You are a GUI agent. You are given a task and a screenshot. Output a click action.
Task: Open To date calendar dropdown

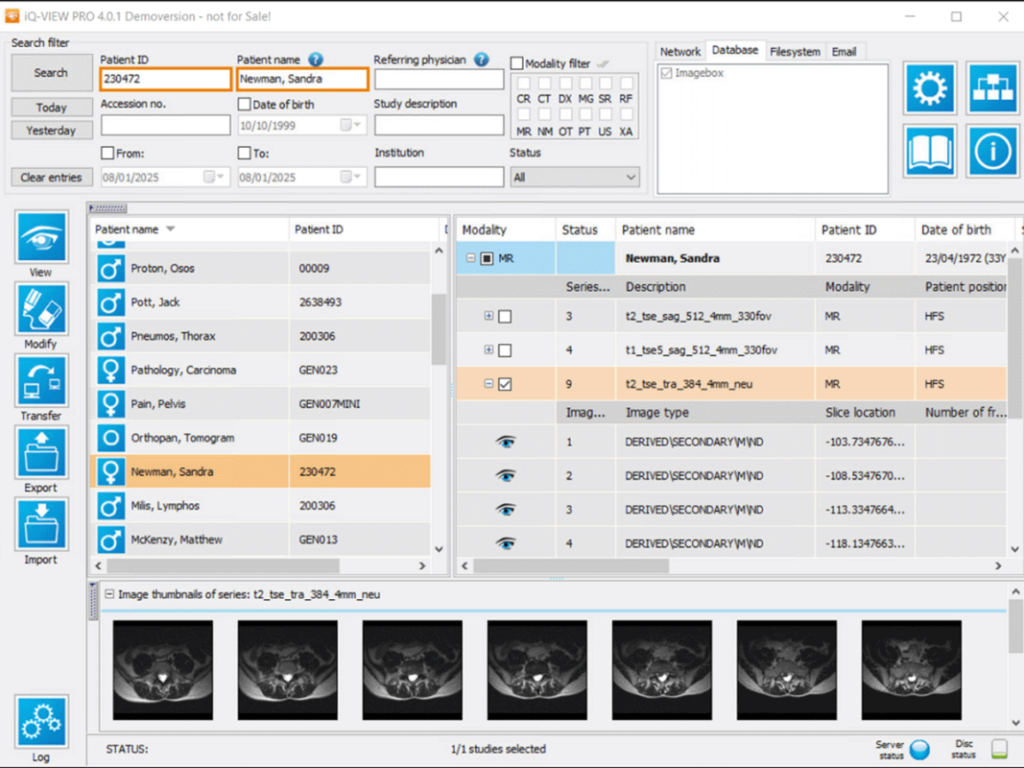tap(351, 177)
